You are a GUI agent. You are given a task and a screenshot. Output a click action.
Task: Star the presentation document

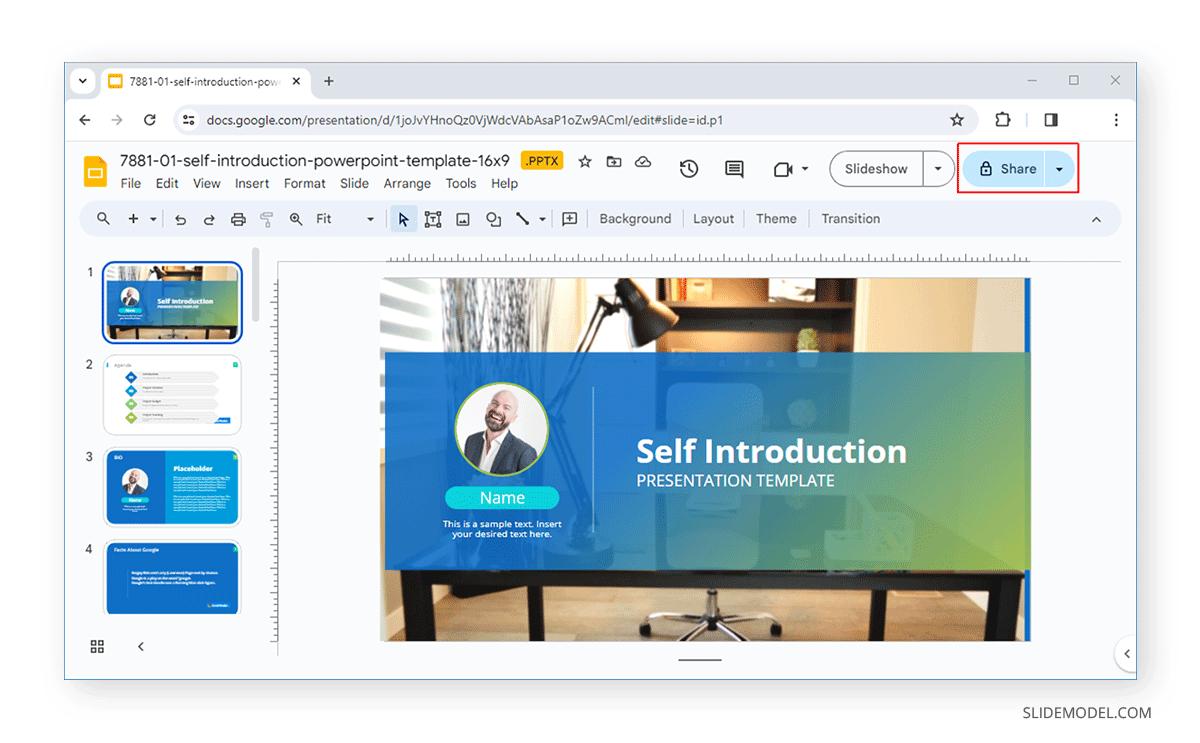point(585,161)
